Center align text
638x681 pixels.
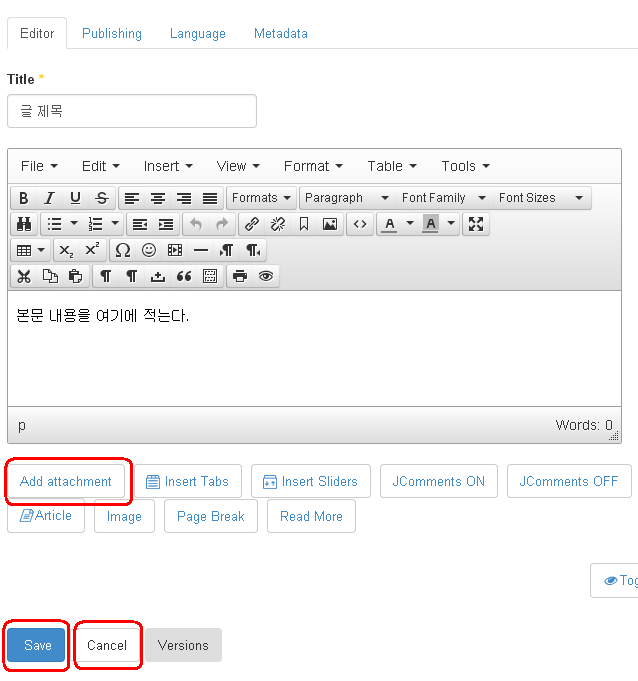point(158,198)
